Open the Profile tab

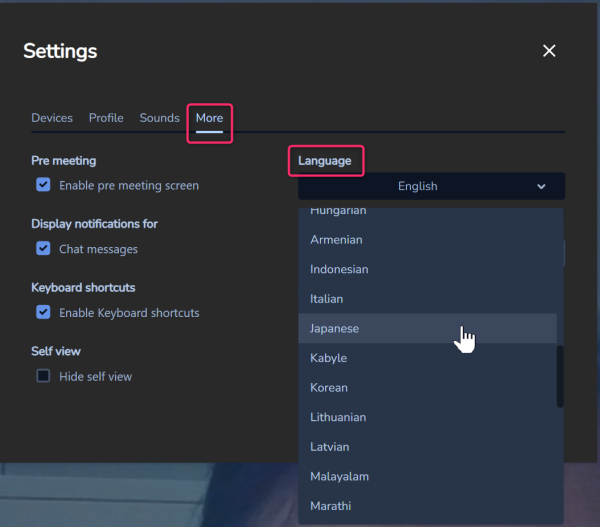tap(106, 118)
